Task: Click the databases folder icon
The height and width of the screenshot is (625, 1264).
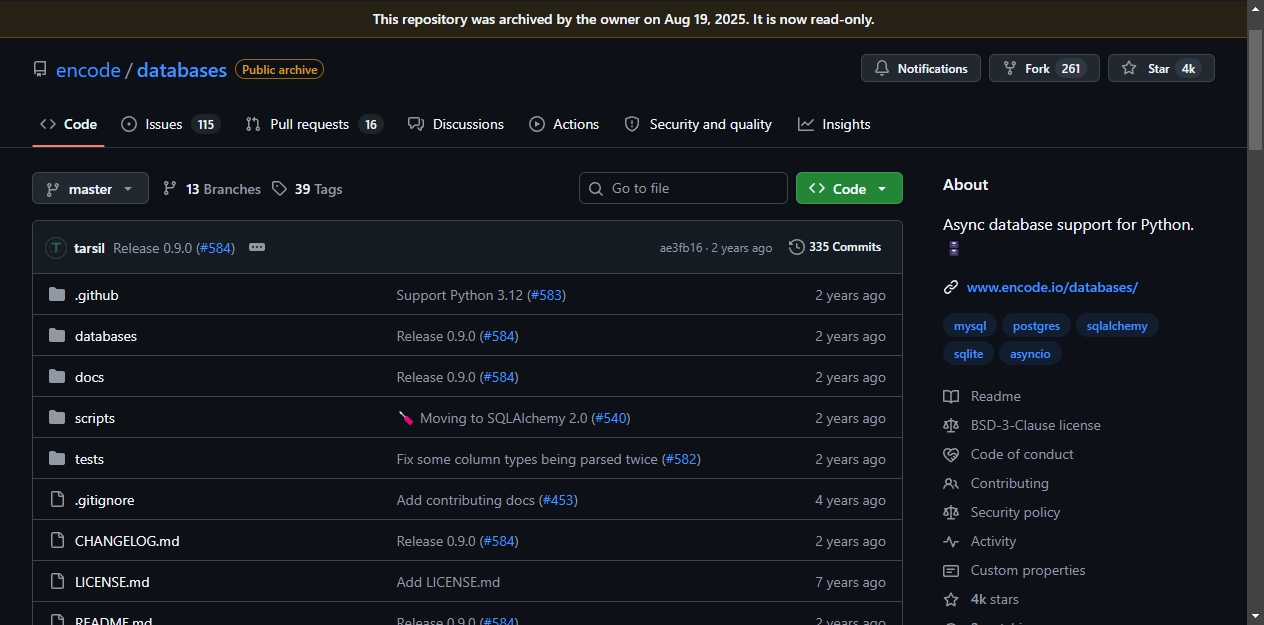Action: click(57, 336)
